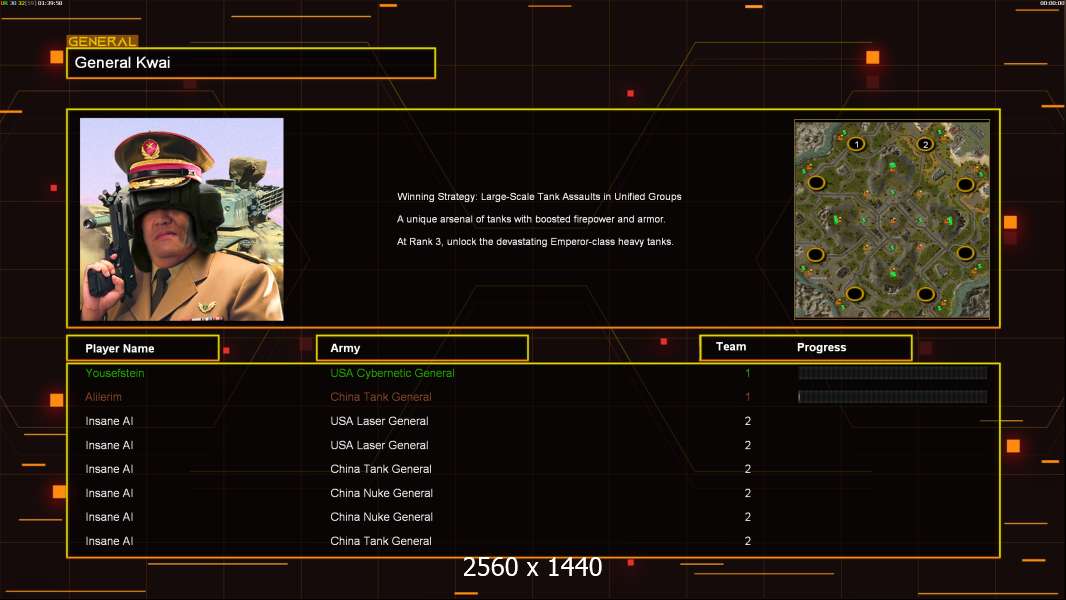The image size is (1066, 600).
Task: Click start position marker 2 on map
Action: point(926,144)
